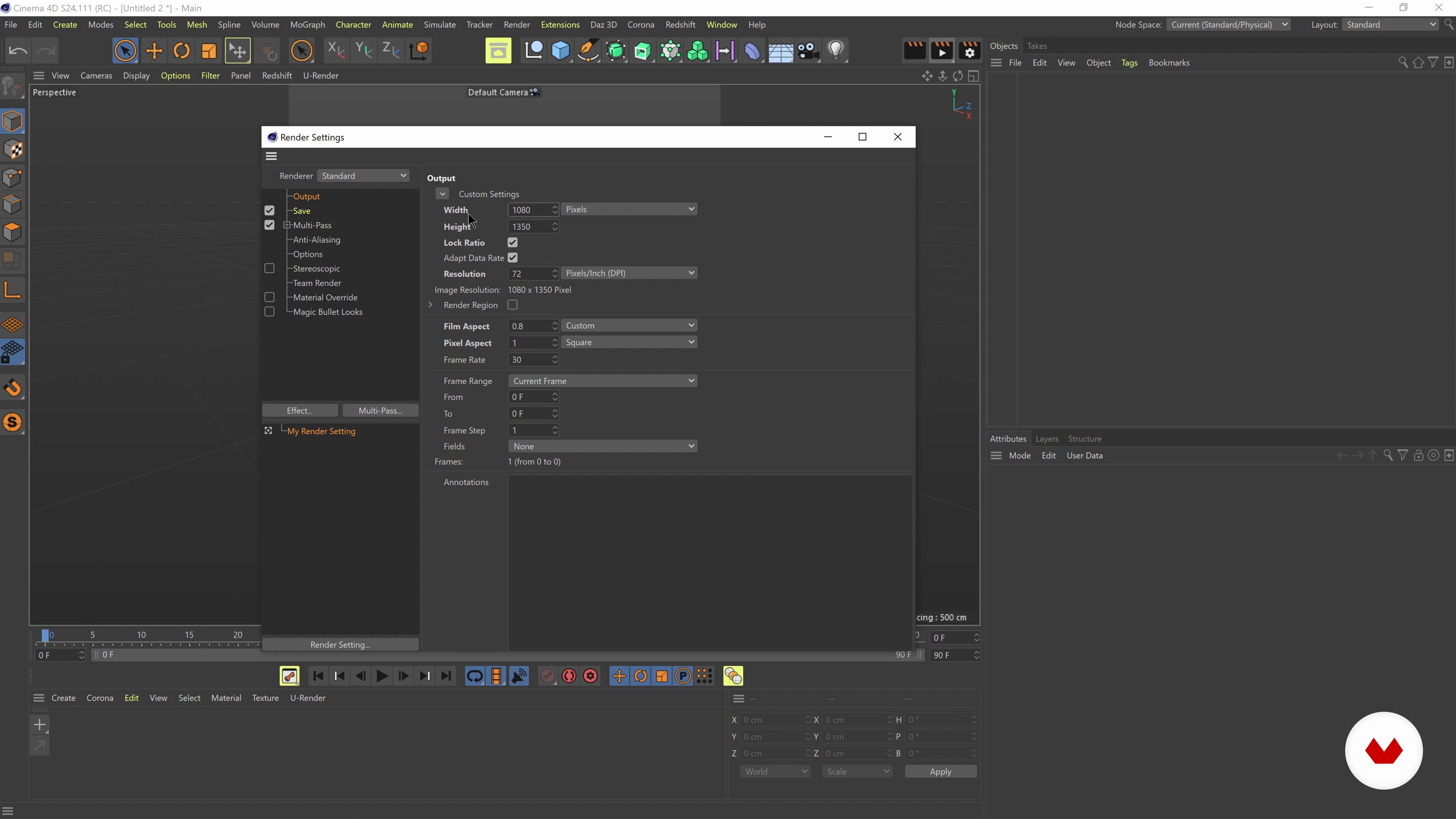Click the Undo arrow icon

[18, 51]
